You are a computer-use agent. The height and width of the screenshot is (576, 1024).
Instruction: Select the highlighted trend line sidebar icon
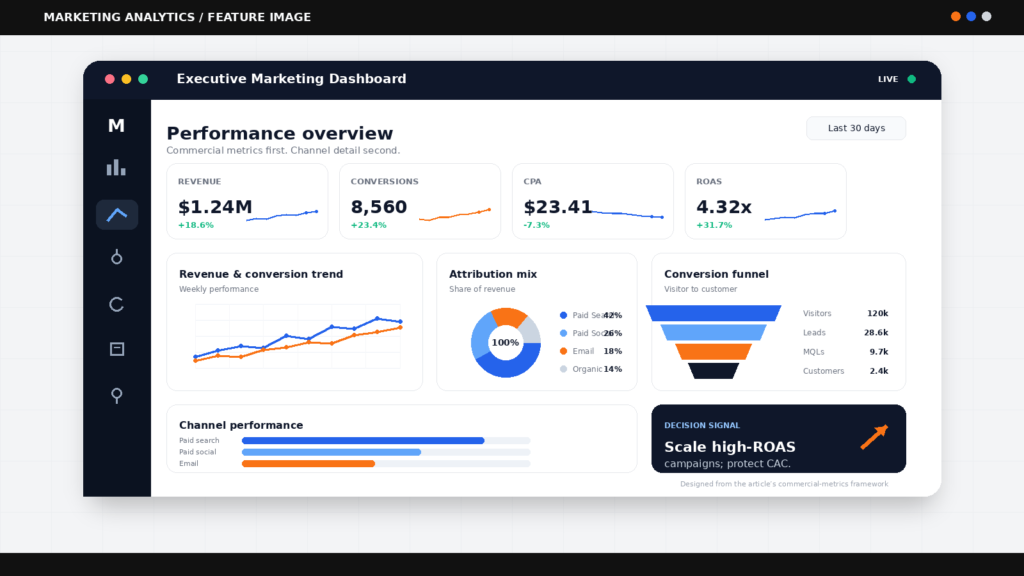(x=117, y=214)
